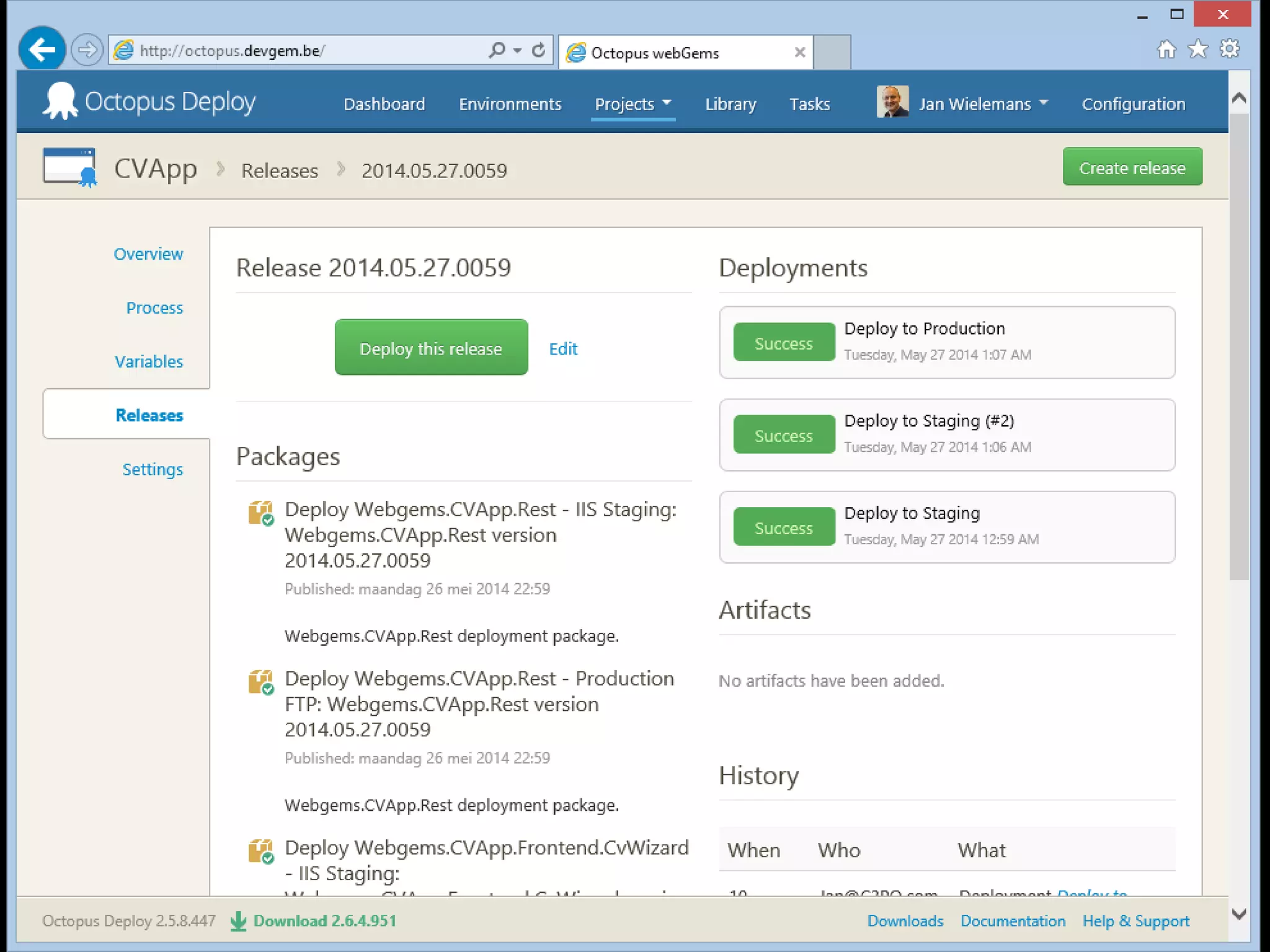
Task: Open the Library menu item
Action: point(730,104)
